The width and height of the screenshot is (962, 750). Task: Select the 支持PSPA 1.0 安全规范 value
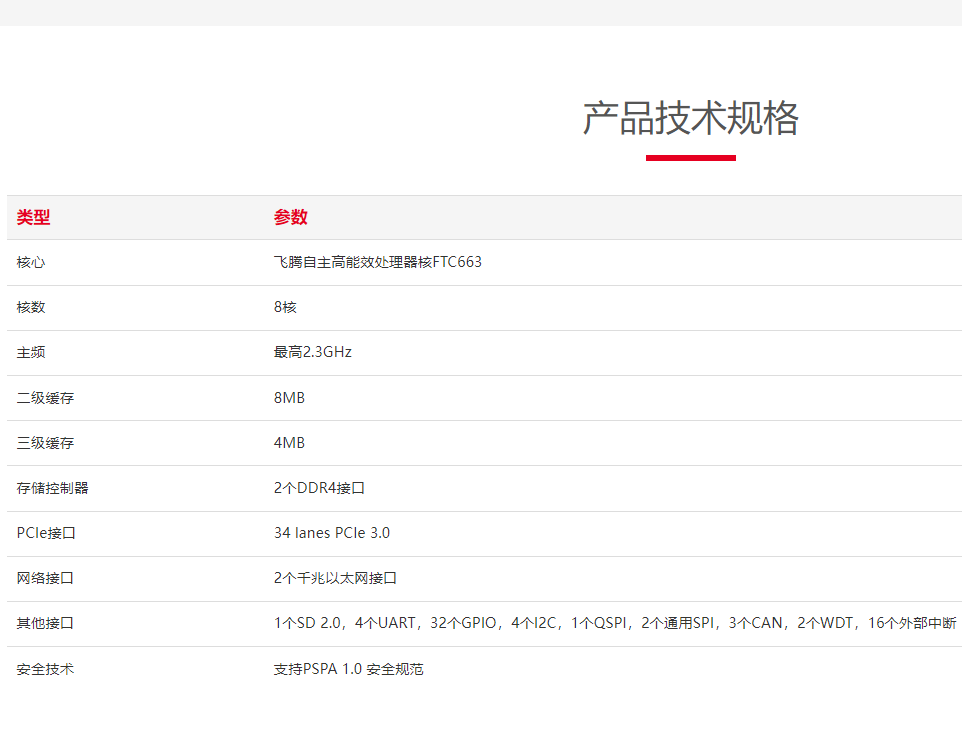(x=348, y=669)
